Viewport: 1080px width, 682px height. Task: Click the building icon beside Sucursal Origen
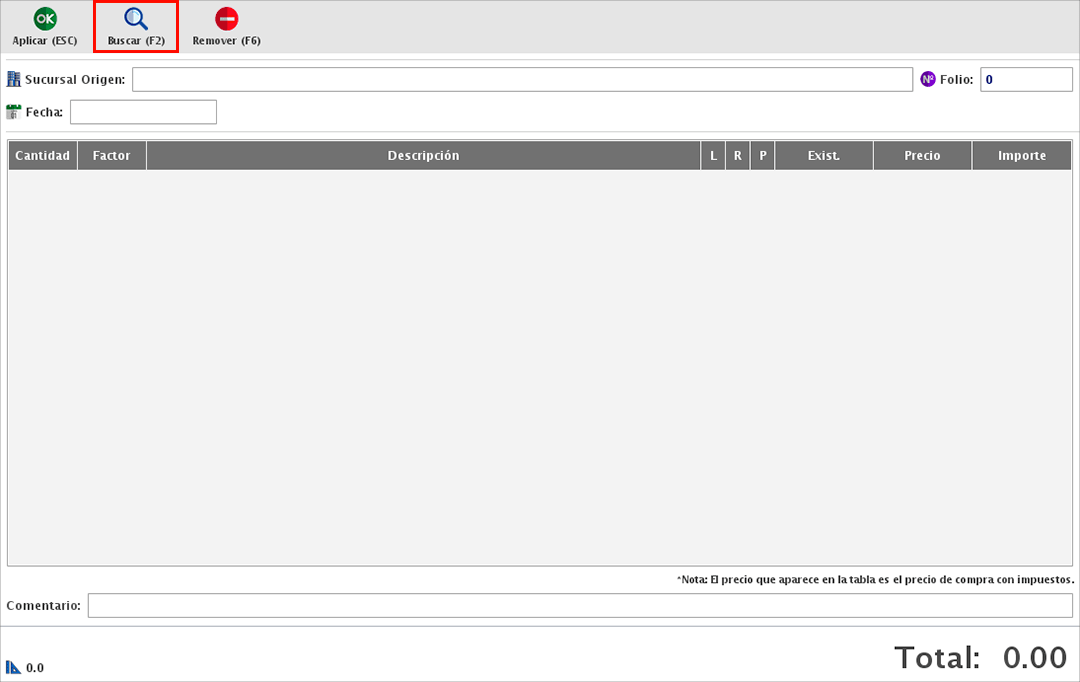(x=14, y=79)
